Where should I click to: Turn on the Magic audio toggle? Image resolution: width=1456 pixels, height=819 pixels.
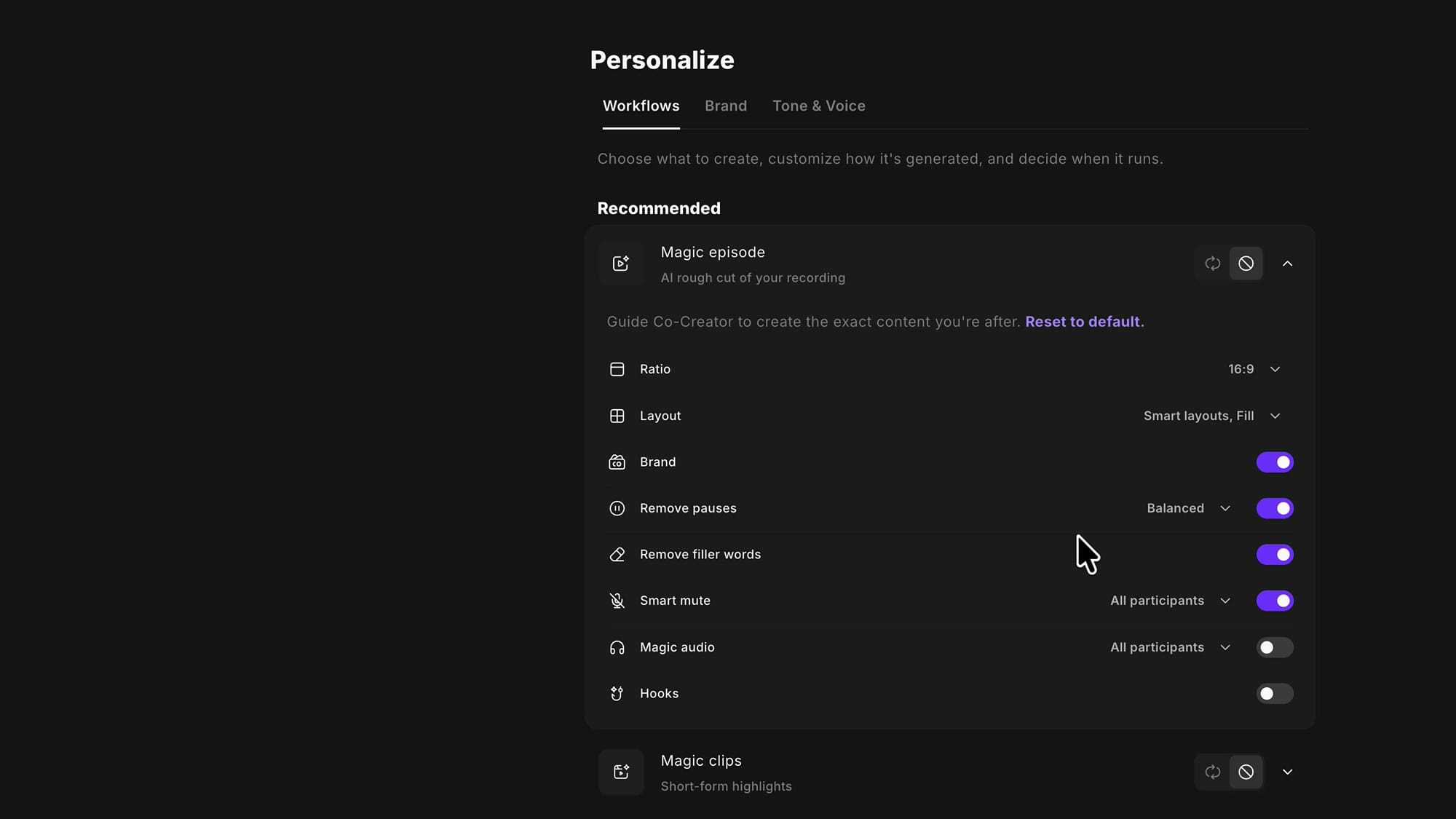point(1275,647)
